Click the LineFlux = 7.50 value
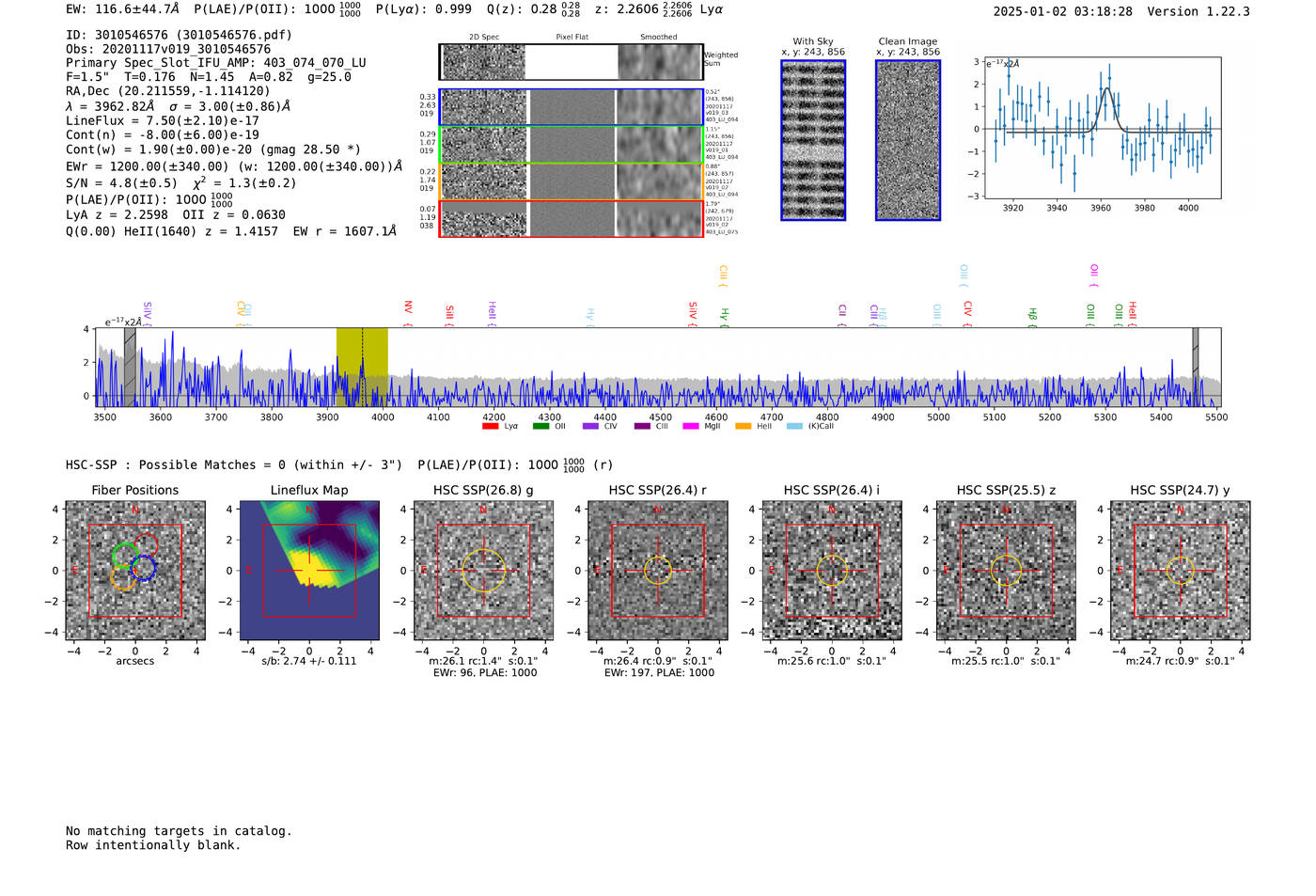The height and width of the screenshot is (896, 1316). [163, 120]
